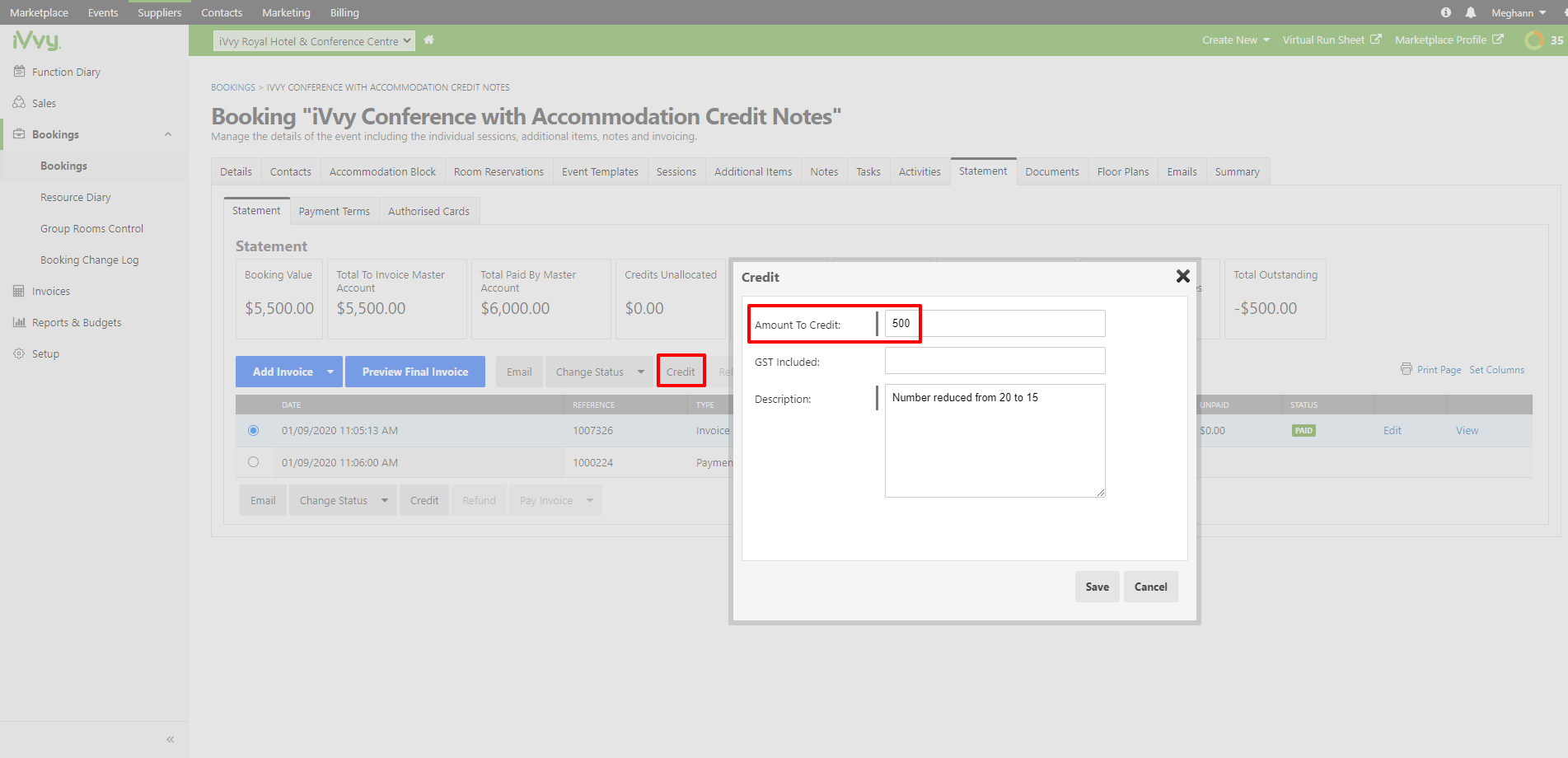Open the home icon beside venue selector

[x=429, y=40]
